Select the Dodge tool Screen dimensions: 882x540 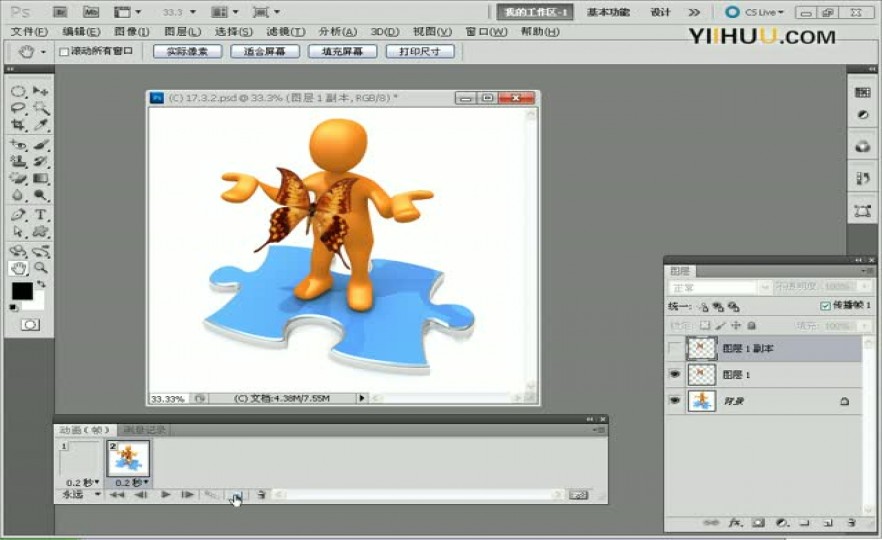[x=40, y=195]
